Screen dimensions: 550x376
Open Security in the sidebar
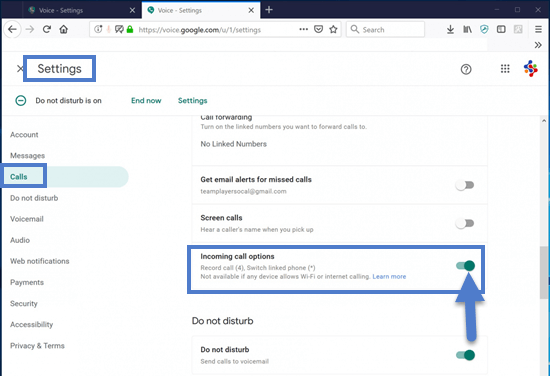pyautogui.click(x=24, y=303)
